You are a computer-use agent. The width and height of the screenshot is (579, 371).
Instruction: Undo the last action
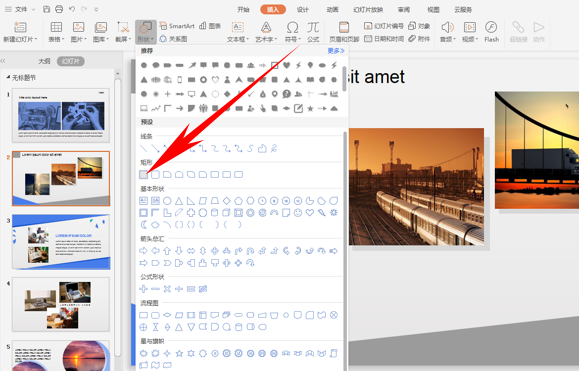(x=72, y=9)
